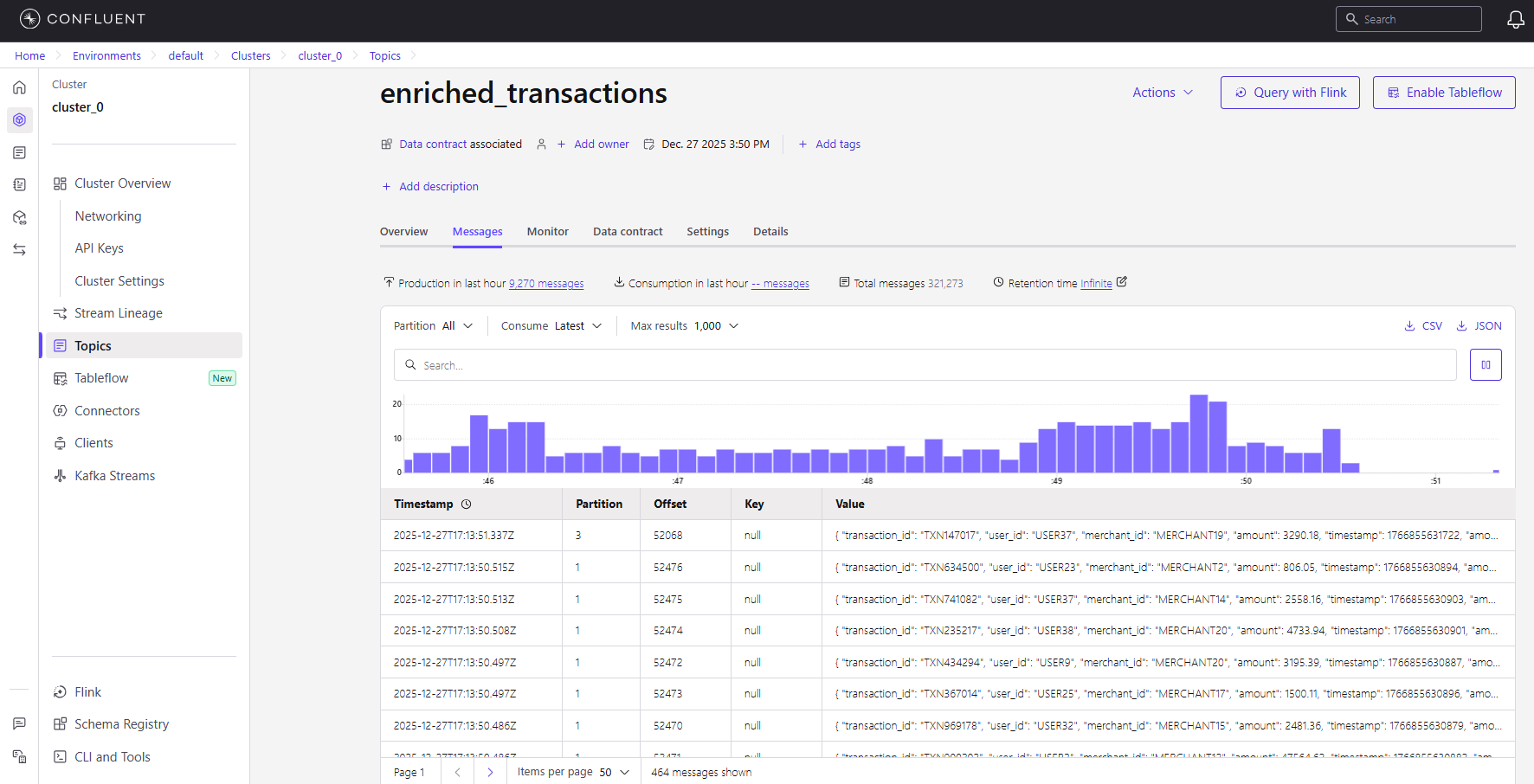Open the Actions menu
Screen dimensions: 1534x784
1163,93
